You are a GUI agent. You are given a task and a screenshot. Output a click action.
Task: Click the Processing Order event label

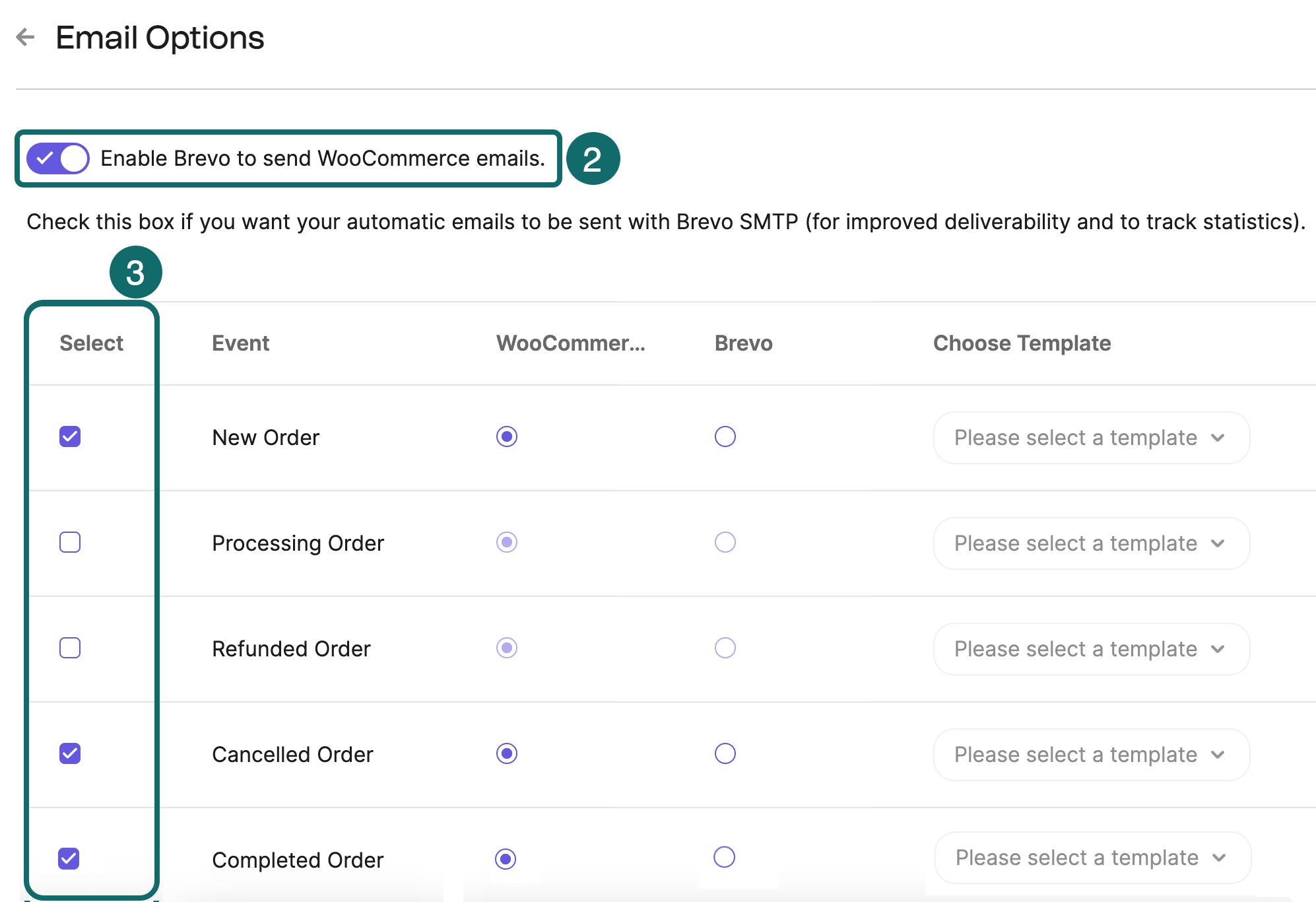click(x=298, y=543)
